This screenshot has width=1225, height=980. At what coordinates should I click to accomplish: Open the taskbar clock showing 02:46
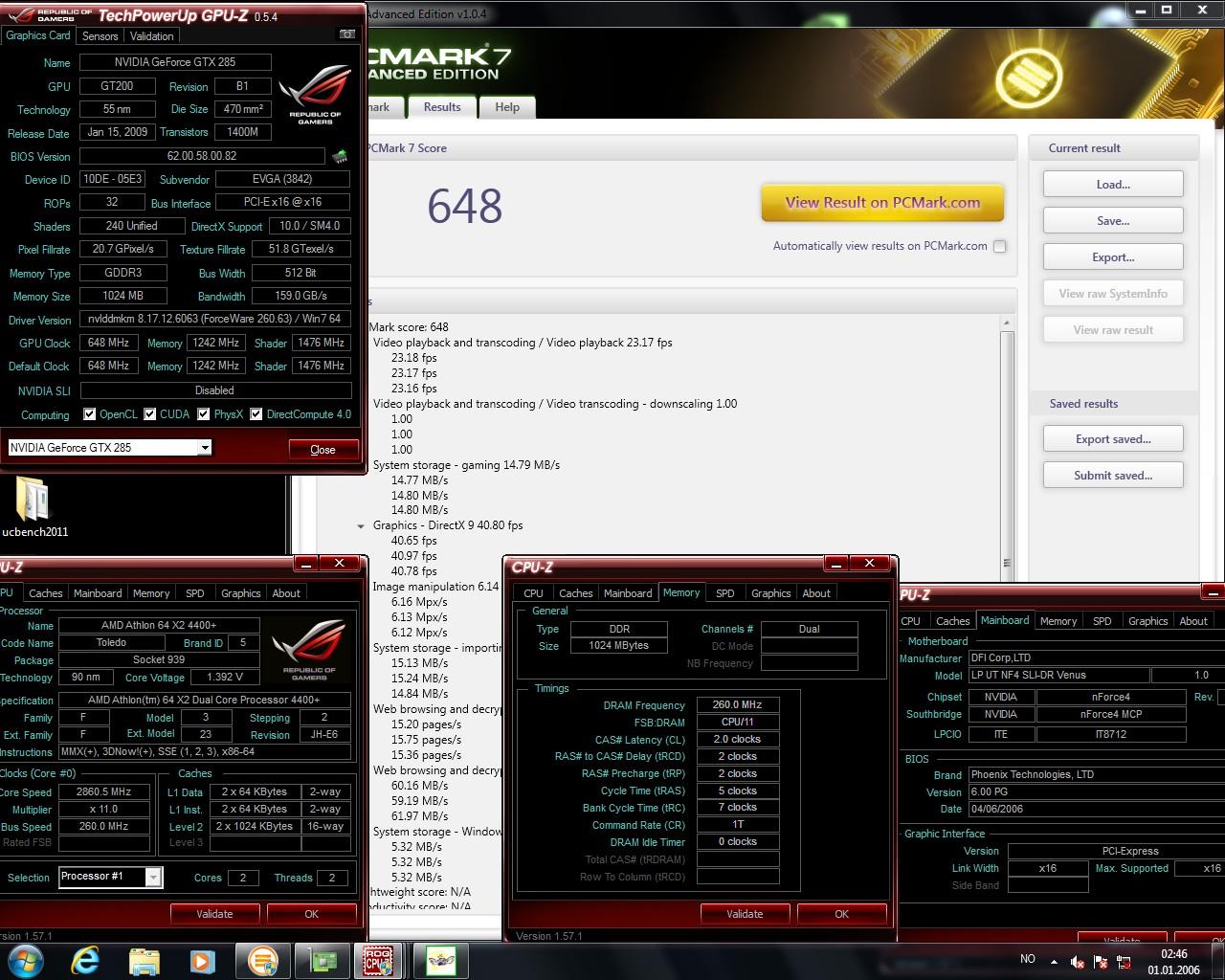pos(1174,961)
